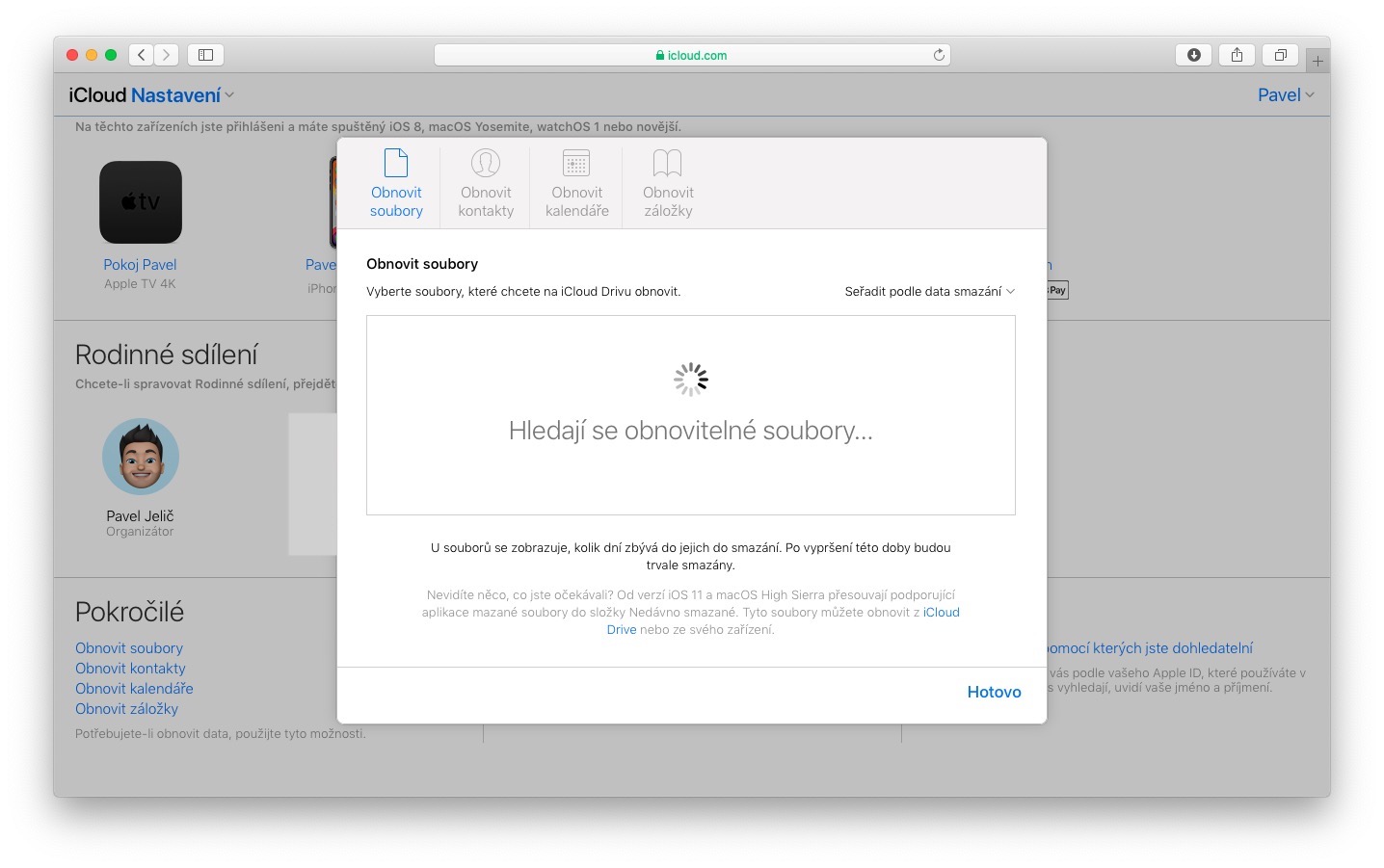Select the Obnovit soubory tab
Screen dimensions: 1384x868
coord(396,183)
